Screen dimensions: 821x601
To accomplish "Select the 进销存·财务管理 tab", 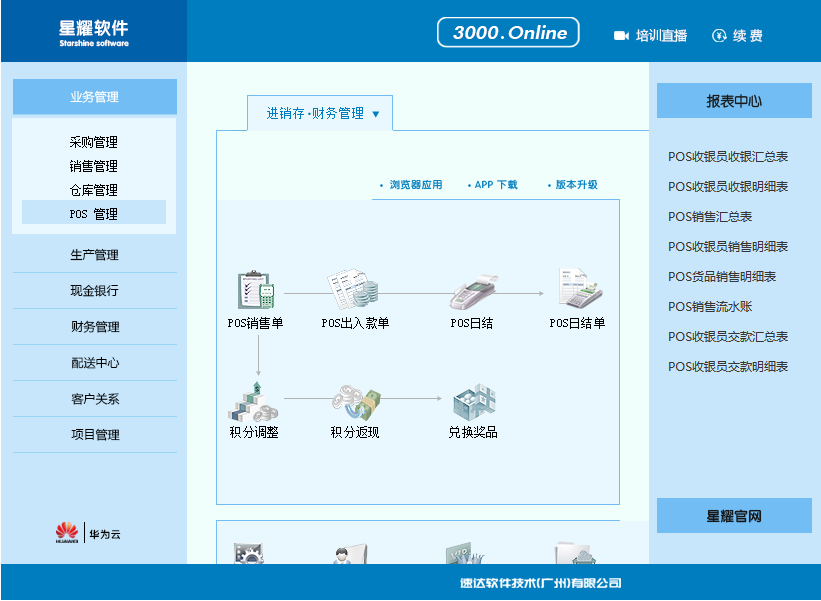I will click(320, 113).
